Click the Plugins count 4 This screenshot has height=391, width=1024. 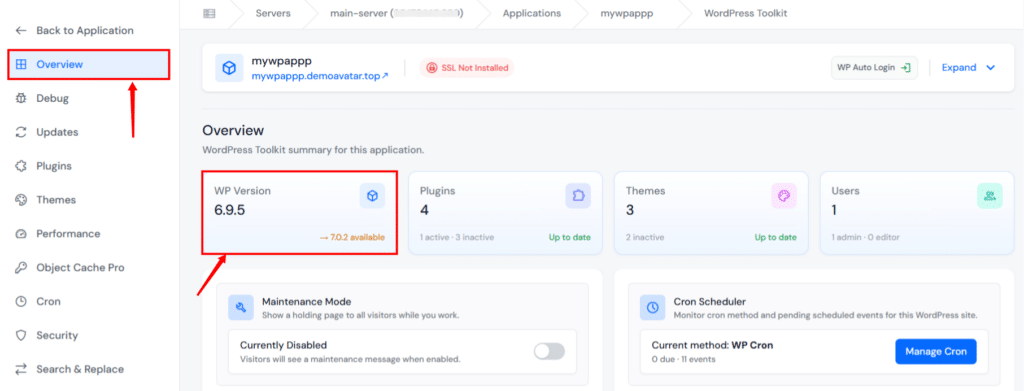424,210
